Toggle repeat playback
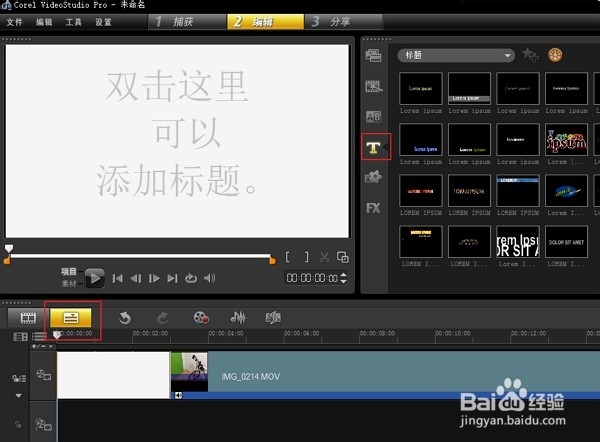This screenshot has height=442, width=600. click(x=191, y=278)
